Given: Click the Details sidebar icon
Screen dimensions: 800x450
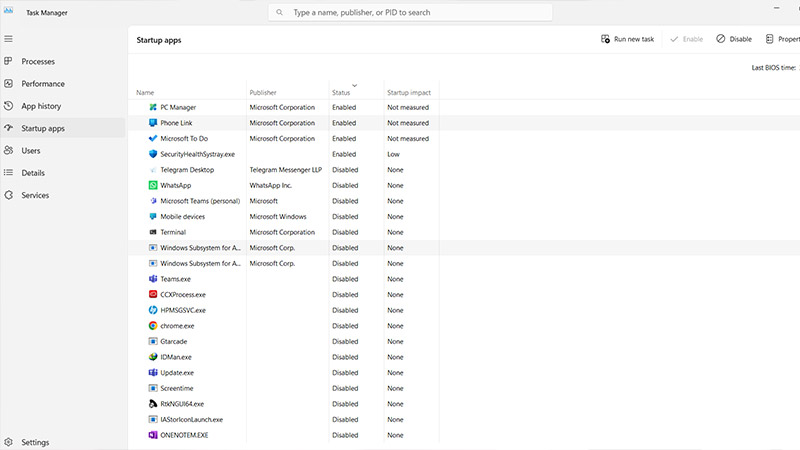Looking at the screenshot, I should pos(9,172).
